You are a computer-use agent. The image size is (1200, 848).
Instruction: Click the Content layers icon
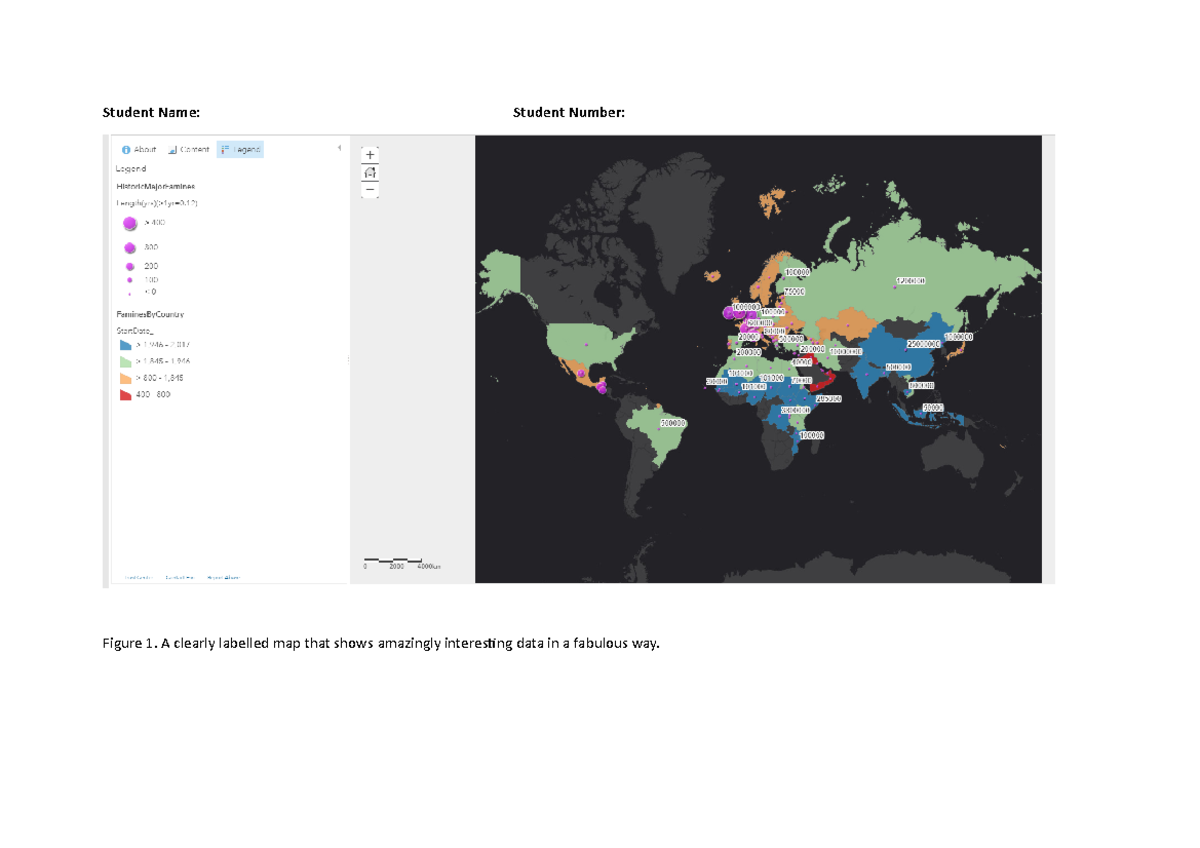pos(173,150)
